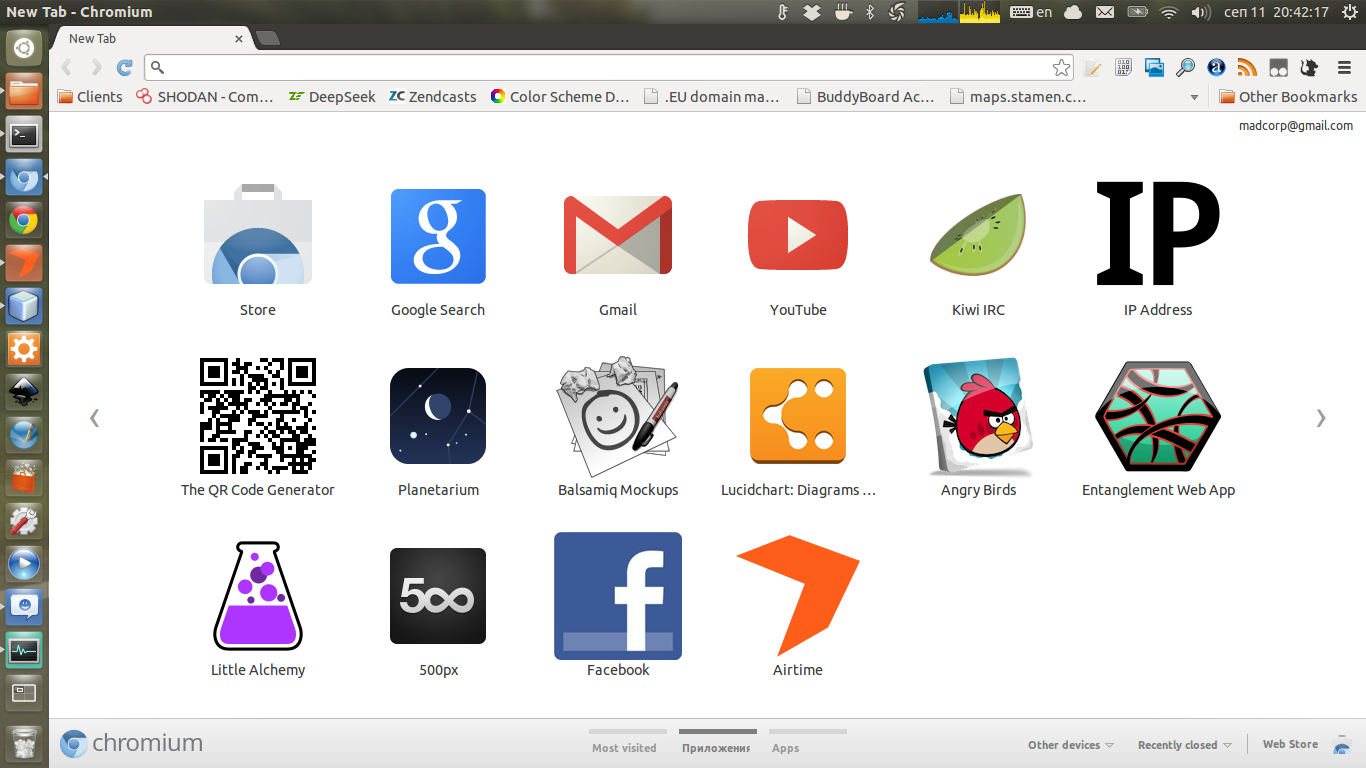Launch the Entanglement Web App
Image resolution: width=1366 pixels, height=768 pixels.
tap(1158, 416)
